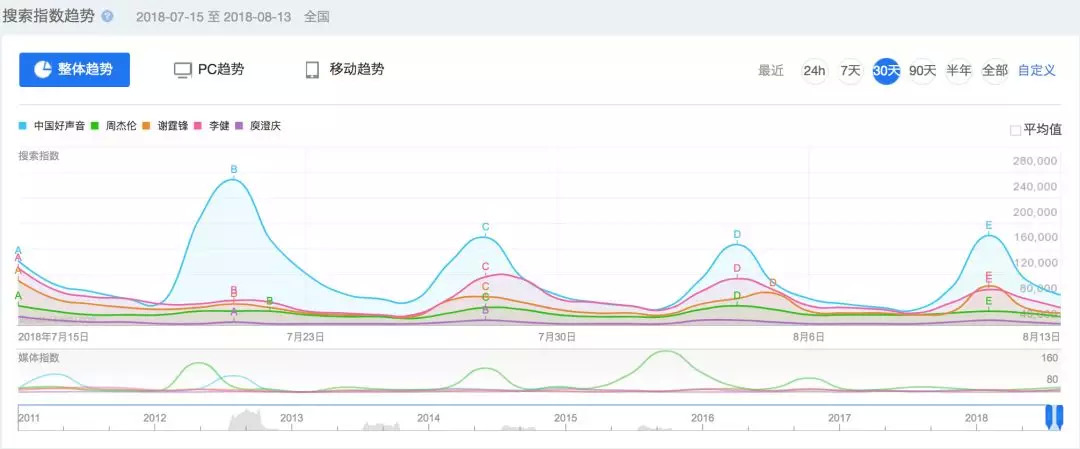
Task: Select the 90天 time range
Action: (922, 71)
